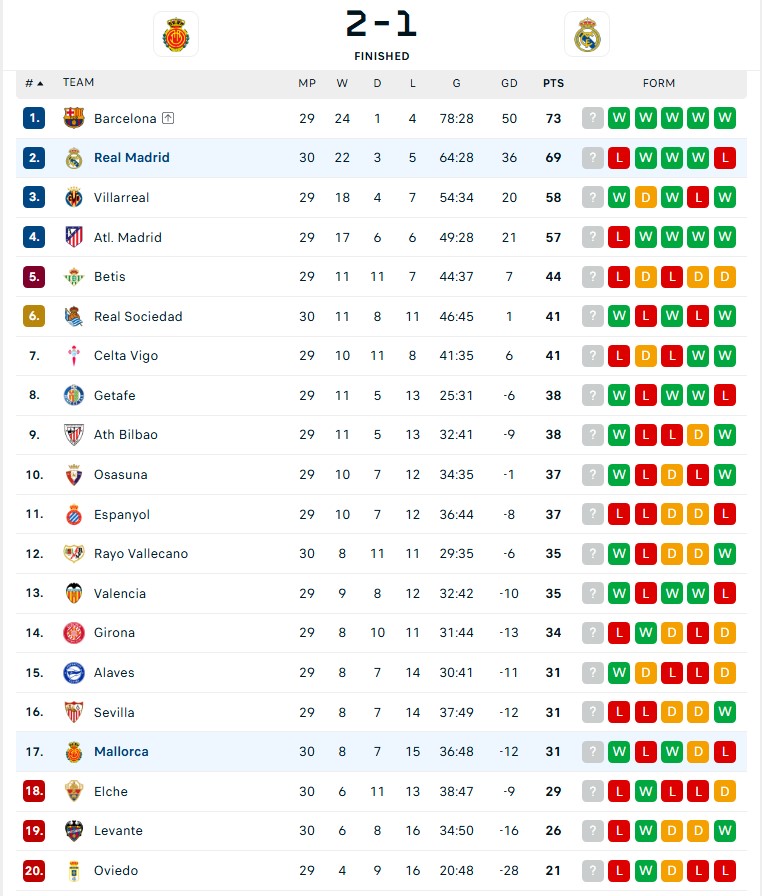Image resolution: width=762 pixels, height=896 pixels.
Task: Open the Real Madrid team link
Action: click(x=132, y=158)
